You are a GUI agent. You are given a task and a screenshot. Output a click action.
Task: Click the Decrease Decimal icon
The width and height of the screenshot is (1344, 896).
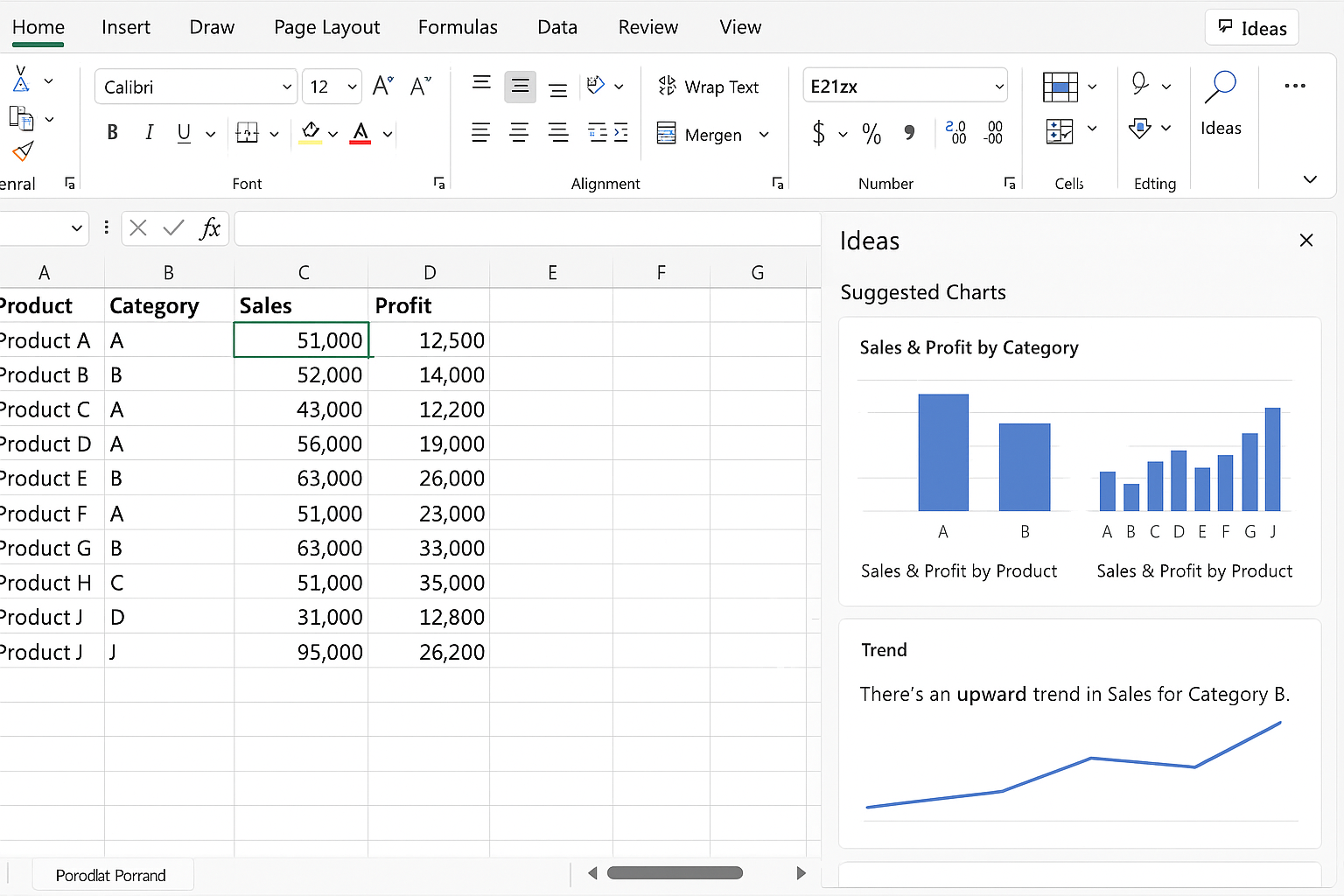coord(993,132)
